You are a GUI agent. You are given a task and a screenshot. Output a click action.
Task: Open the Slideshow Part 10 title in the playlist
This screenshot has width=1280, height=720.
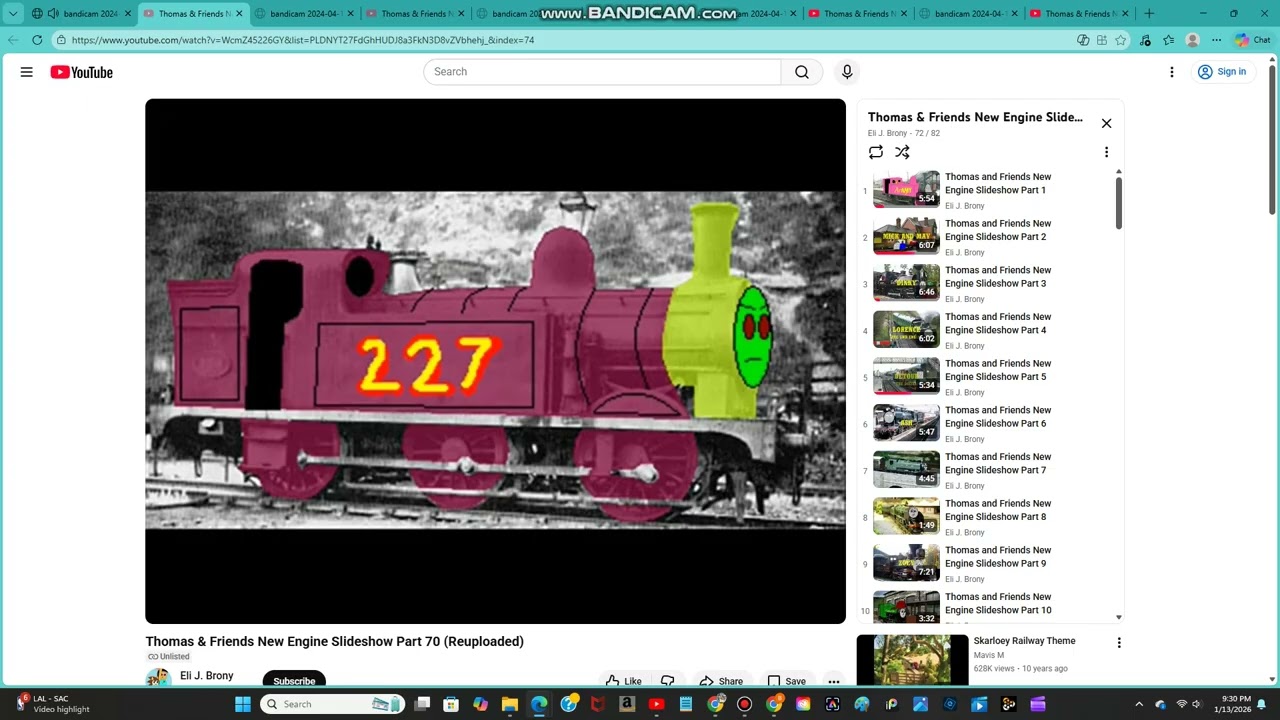click(997, 603)
